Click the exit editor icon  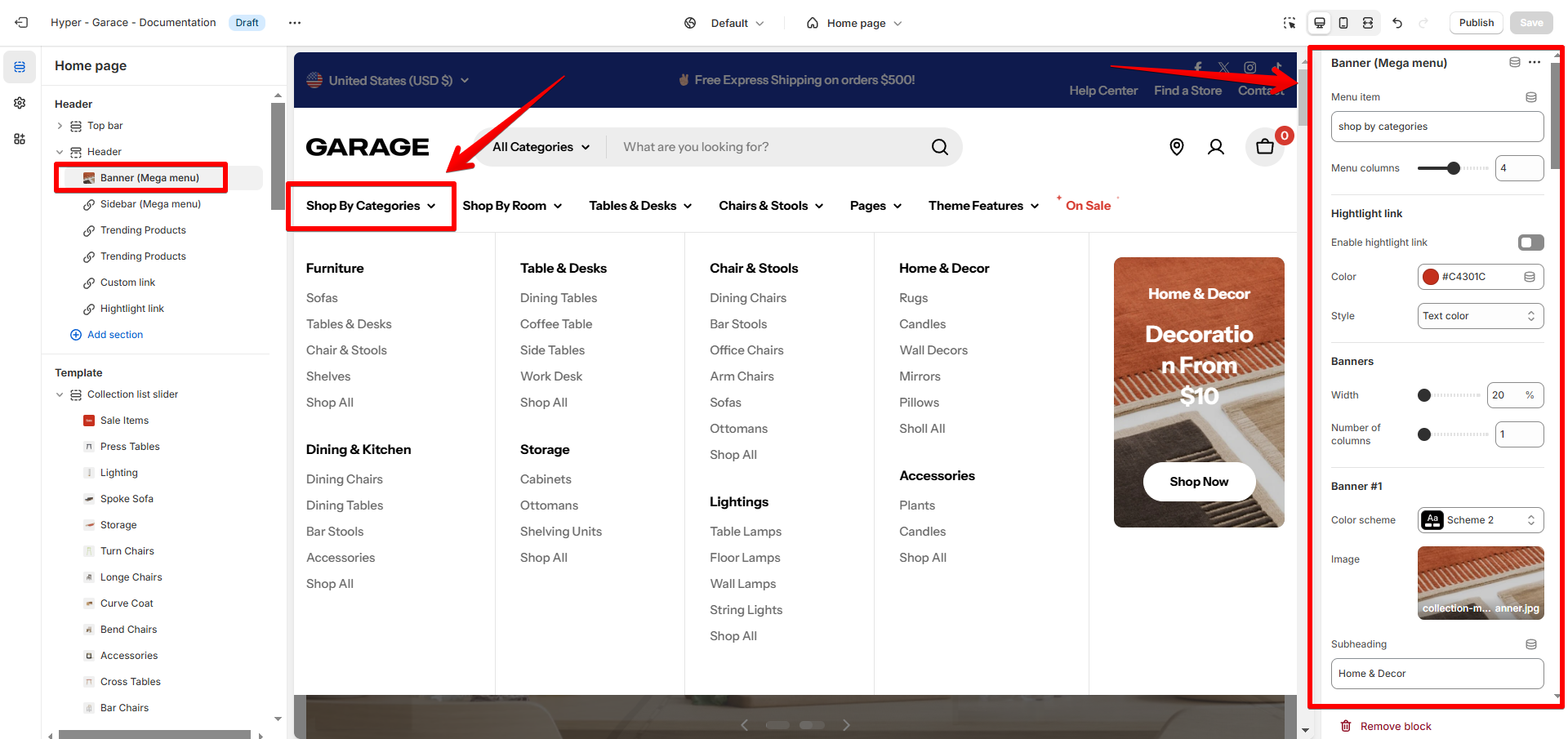[22, 23]
